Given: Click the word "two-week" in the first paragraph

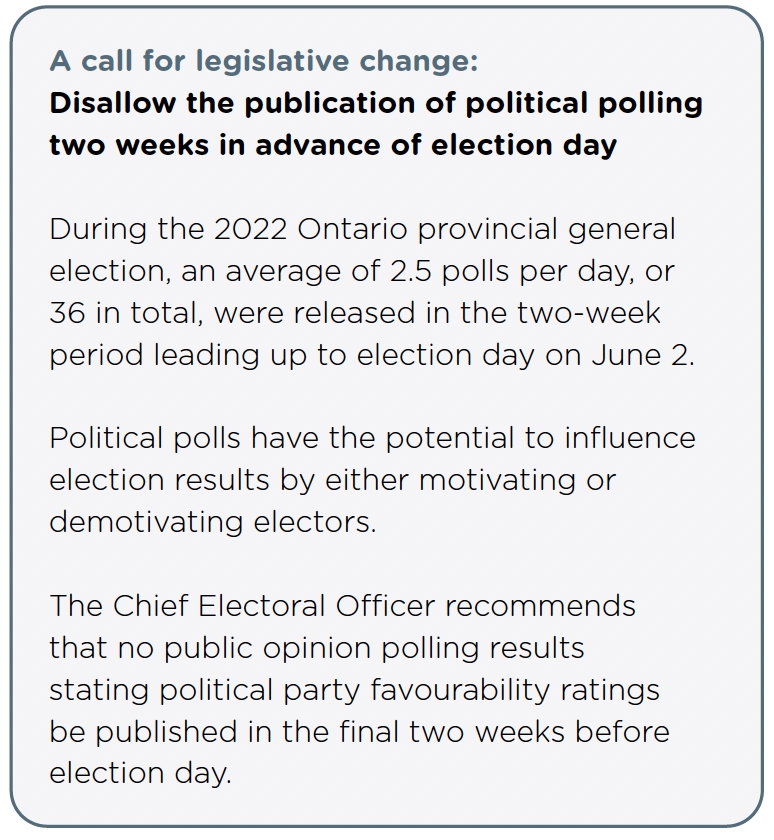Looking at the screenshot, I should (x=589, y=313).
